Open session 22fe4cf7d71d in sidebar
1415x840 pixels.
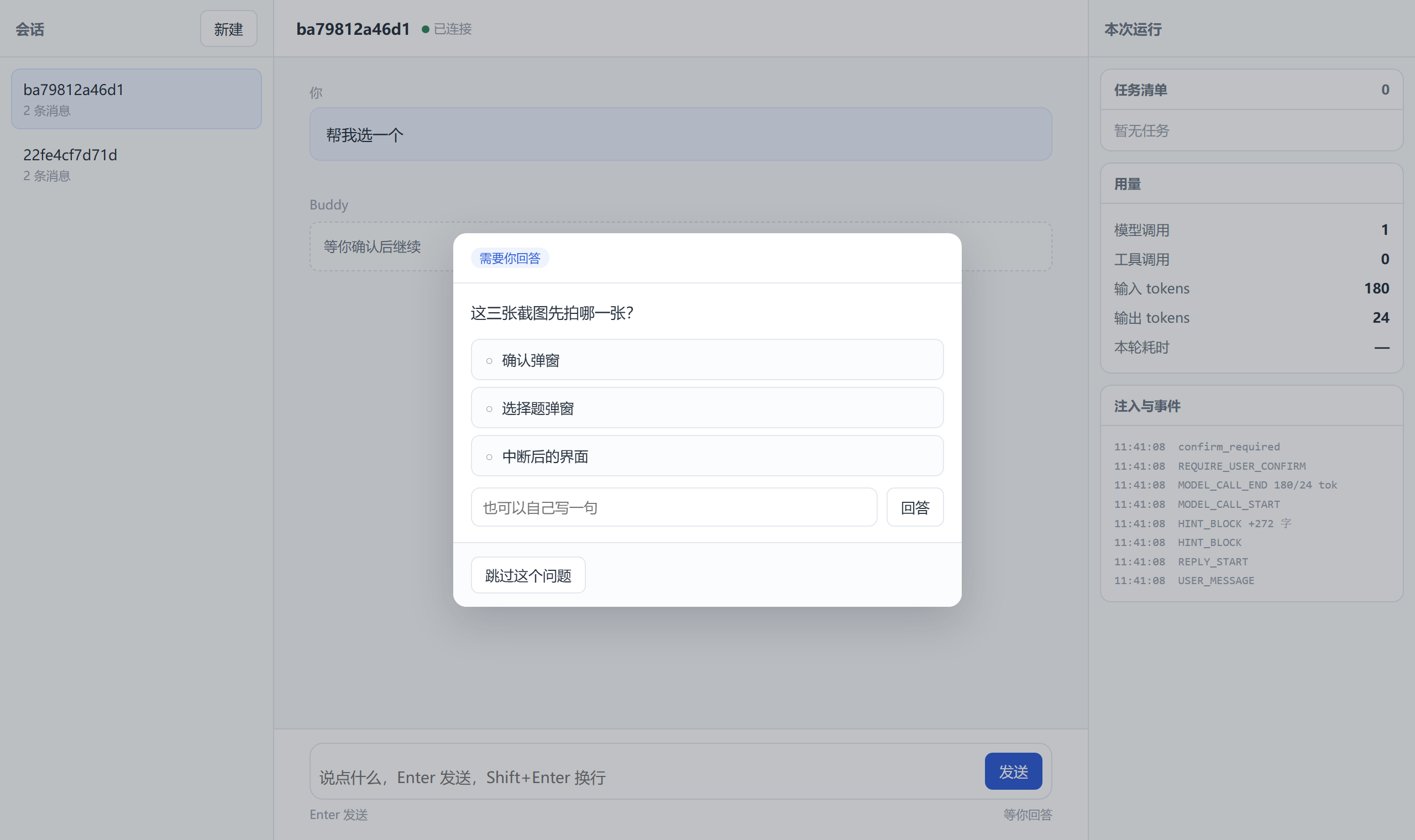(x=137, y=164)
